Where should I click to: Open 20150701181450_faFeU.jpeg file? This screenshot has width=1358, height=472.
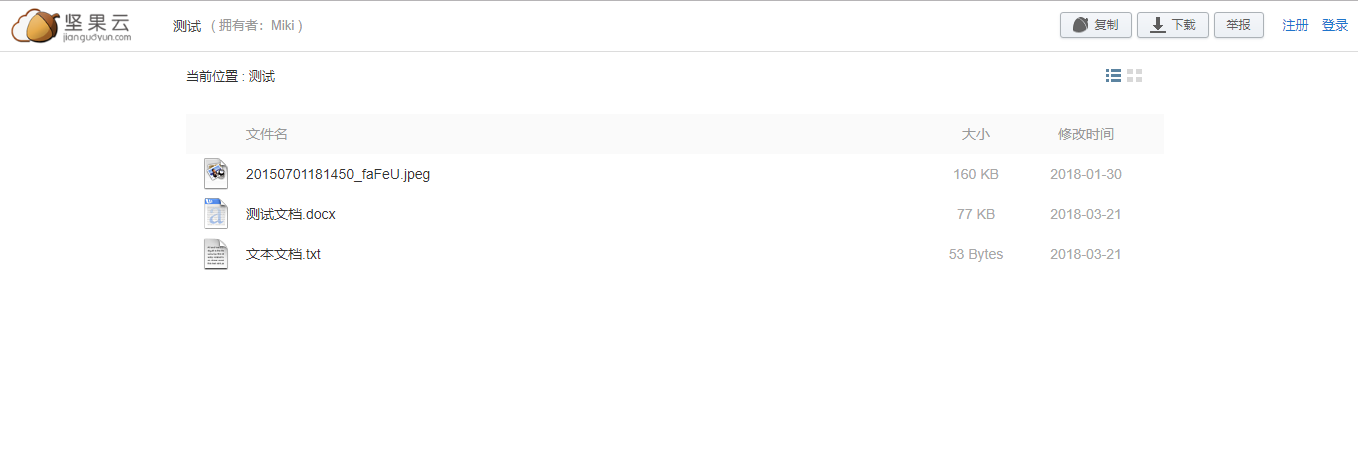338,174
